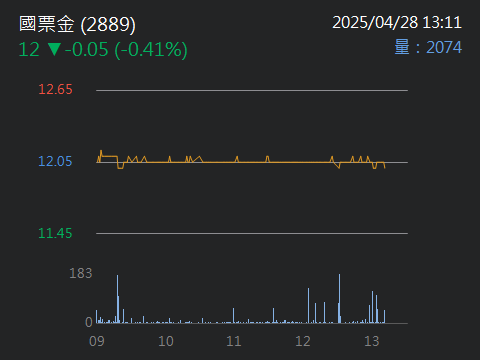Click the 12.65 upper limit price label
The width and height of the screenshot is (480, 360).
click(55, 89)
